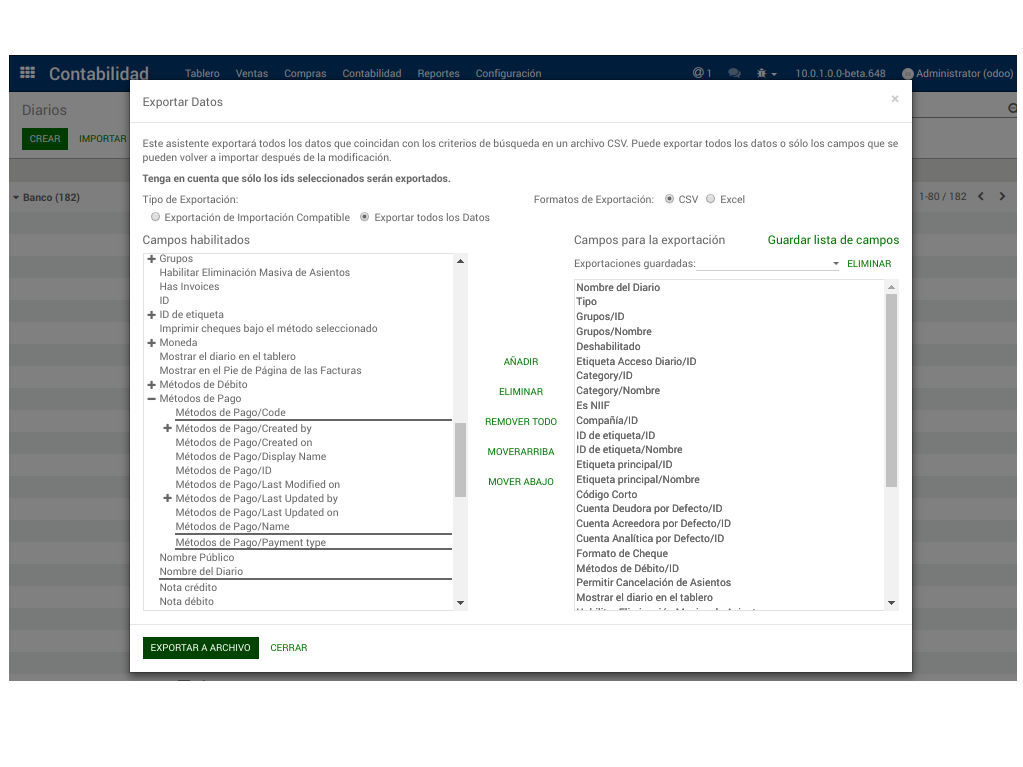Screen dimensions: 1023x767
Task: Click the available fields list scrollbar thumb
Action: coord(460,460)
